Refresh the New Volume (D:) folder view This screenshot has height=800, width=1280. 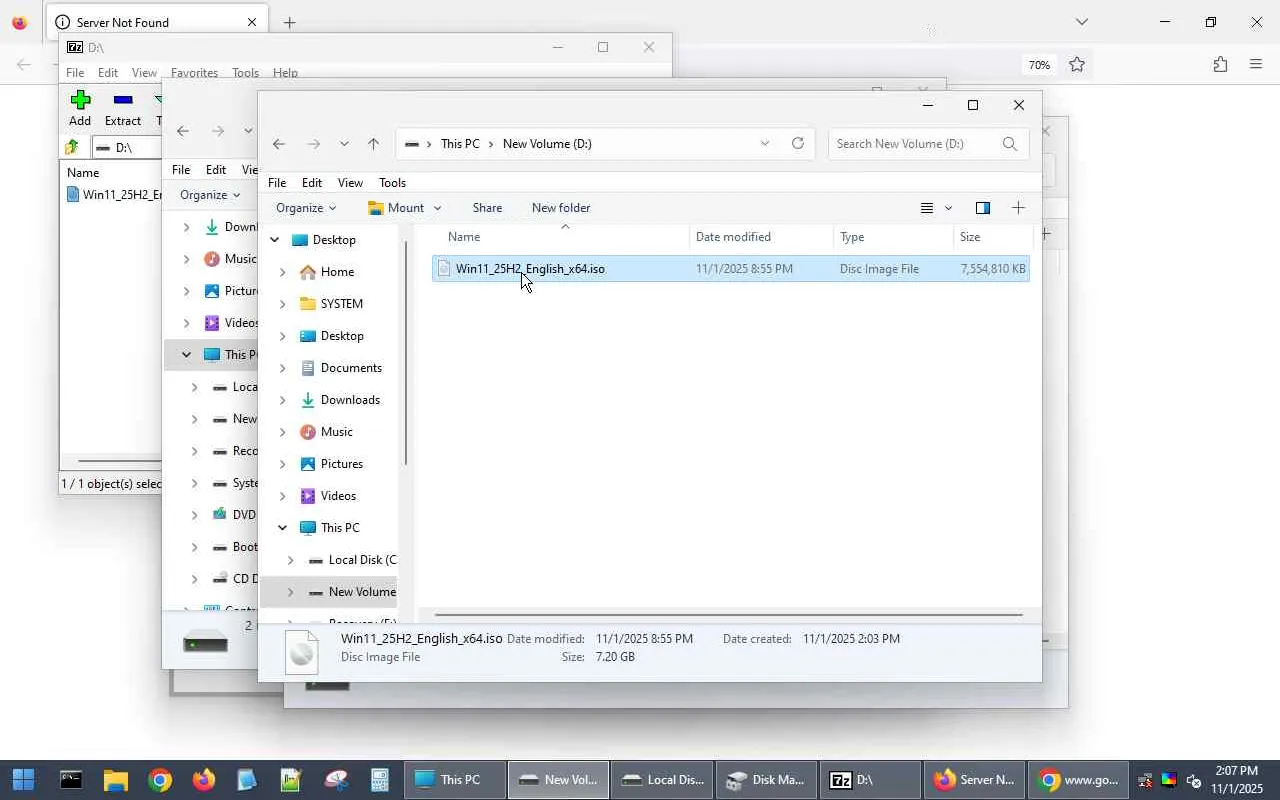coord(797,144)
